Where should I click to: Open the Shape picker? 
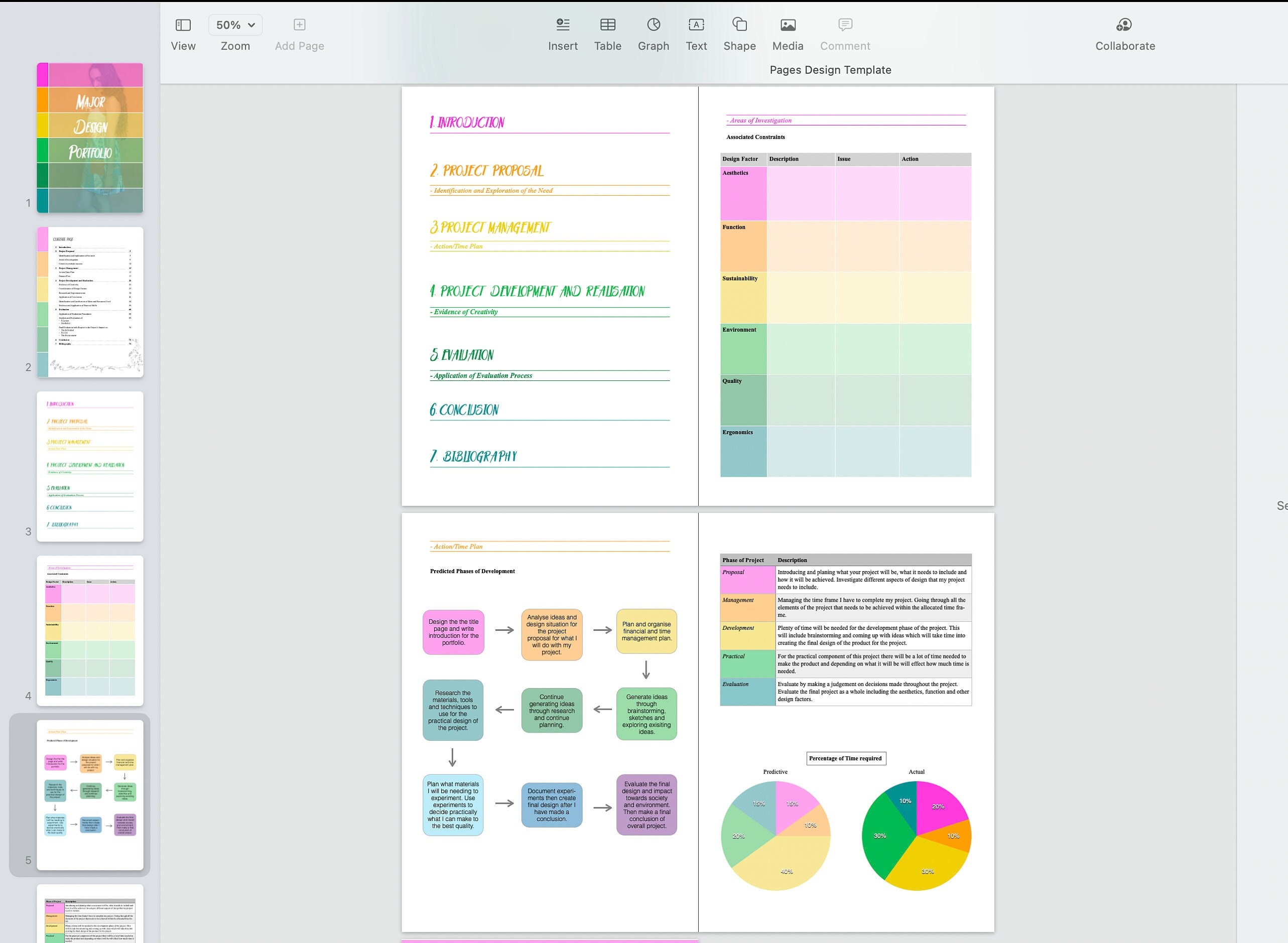coord(739,34)
